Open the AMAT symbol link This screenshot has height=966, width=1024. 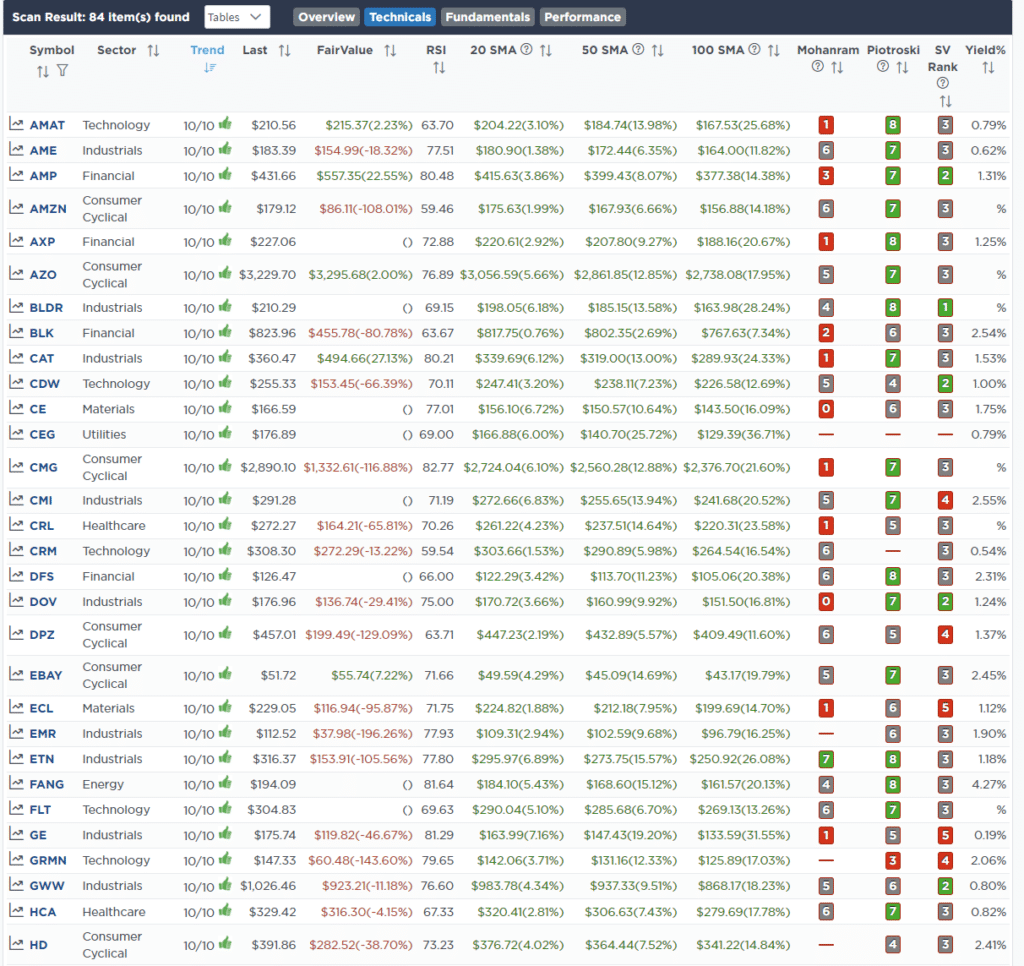(x=47, y=125)
